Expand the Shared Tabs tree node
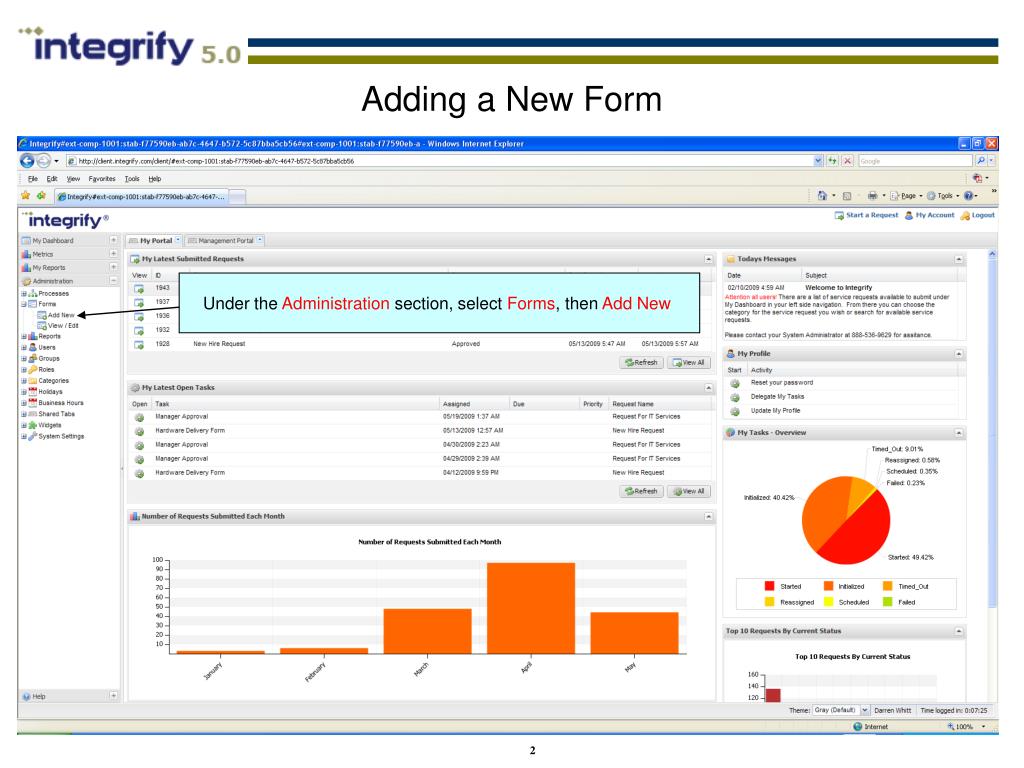The width and height of the screenshot is (1024, 768). [x=24, y=414]
